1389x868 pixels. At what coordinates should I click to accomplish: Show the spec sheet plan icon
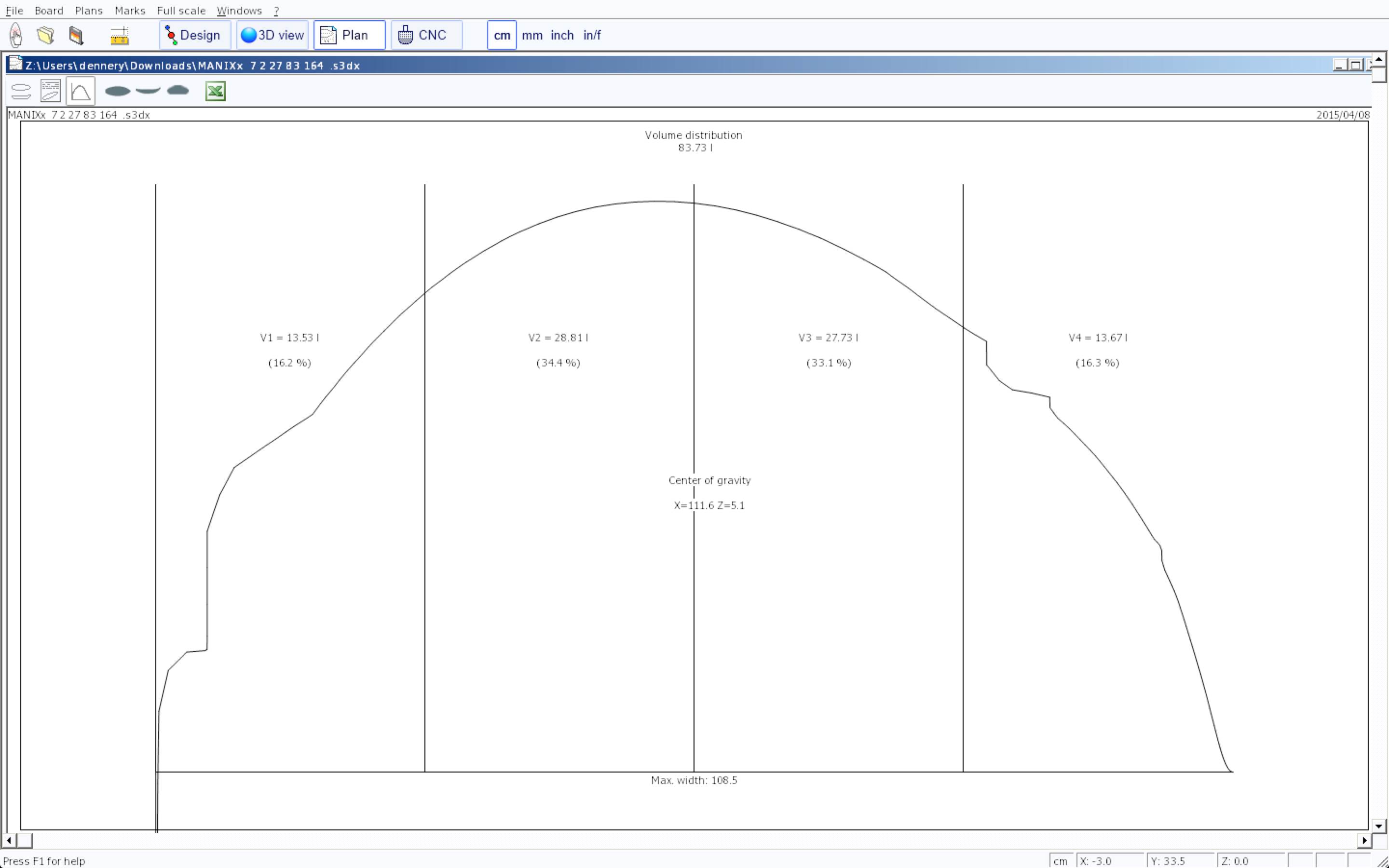51,91
